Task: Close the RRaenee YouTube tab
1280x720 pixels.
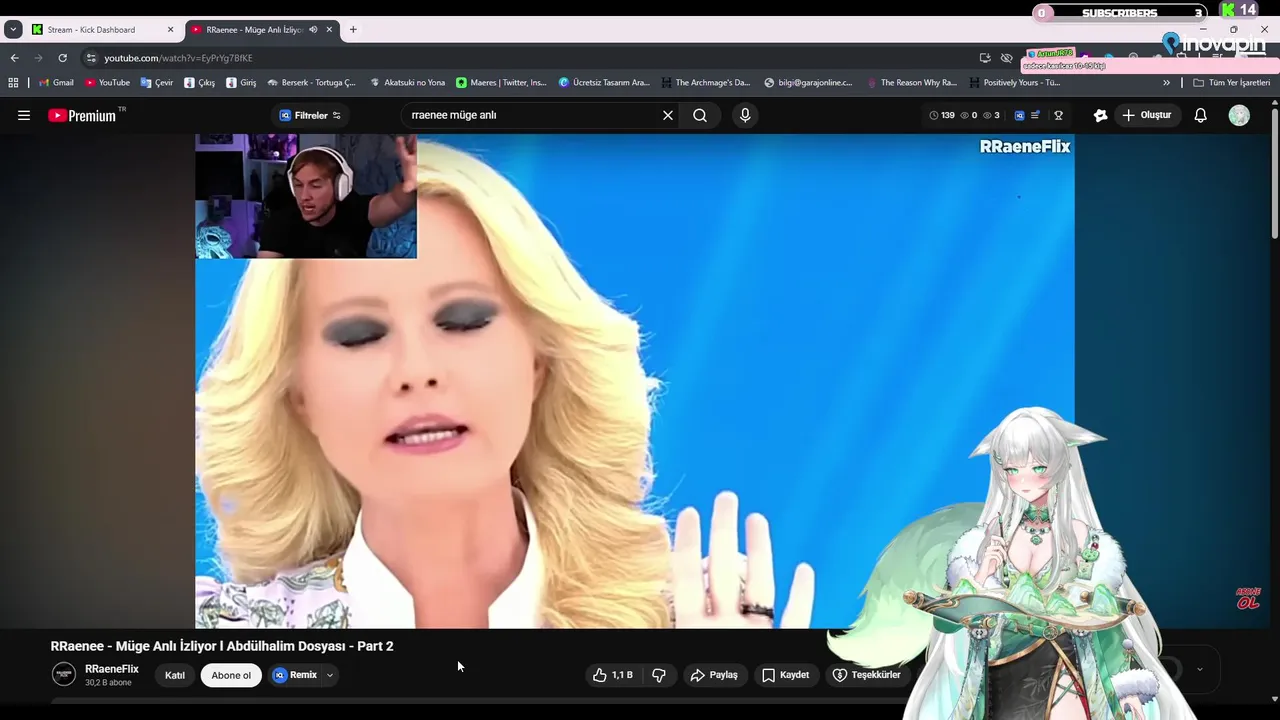Action: 329,30
